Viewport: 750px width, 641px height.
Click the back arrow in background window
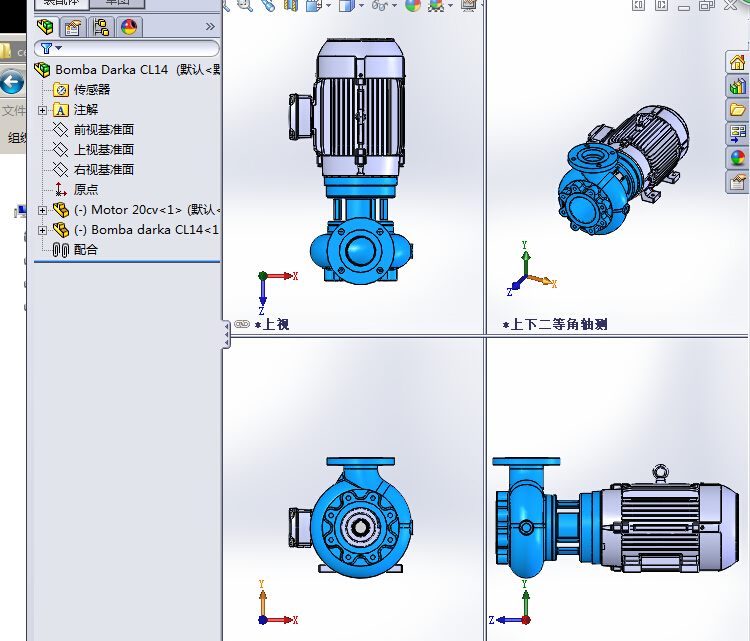coord(12,82)
